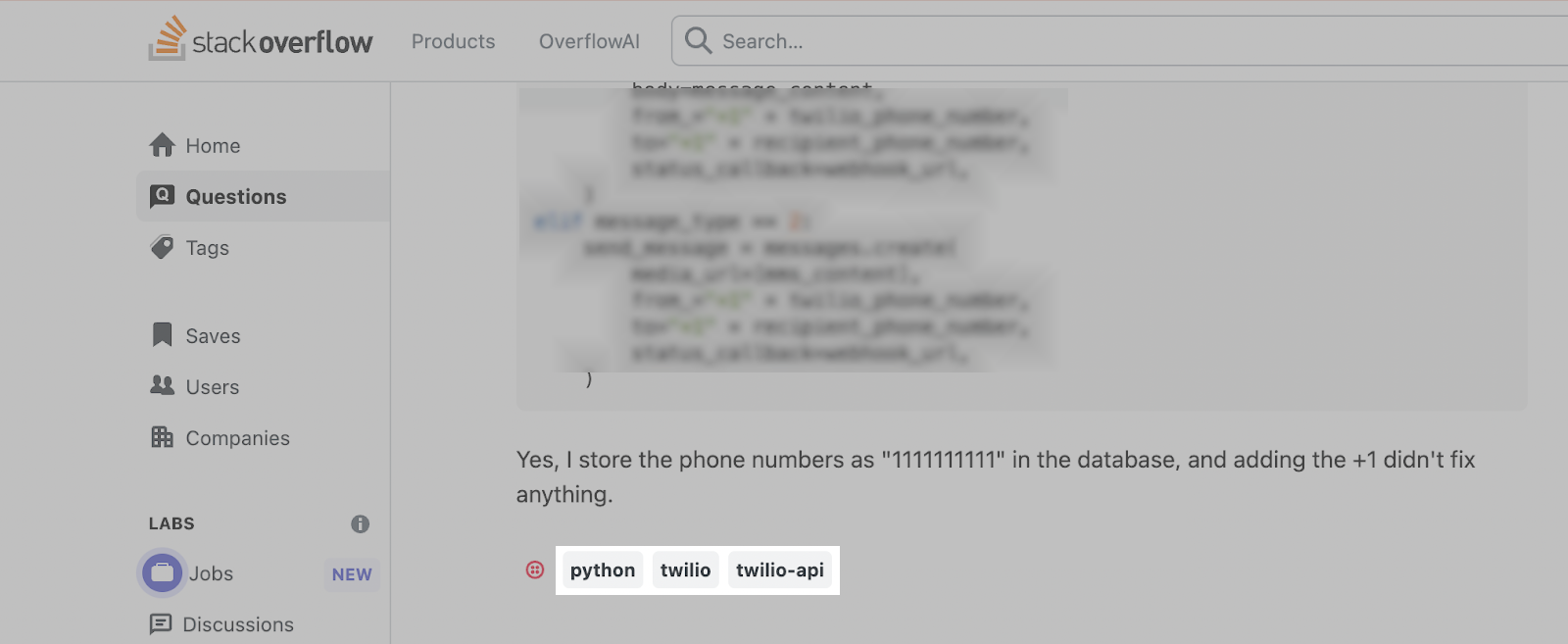Image resolution: width=1568 pixels, height=644 pixels.
Task: Click the search magnifier icon
Action: pos(698,40)
